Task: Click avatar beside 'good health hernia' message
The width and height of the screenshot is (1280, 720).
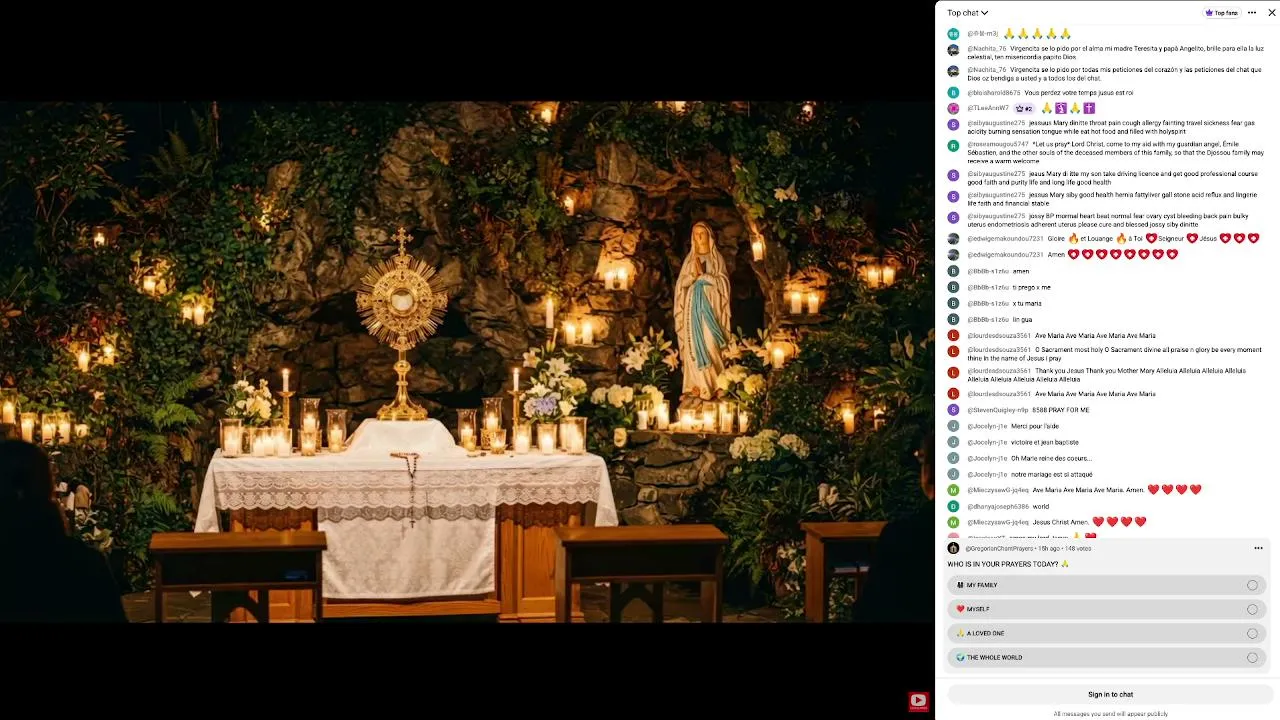Action: 953,196
